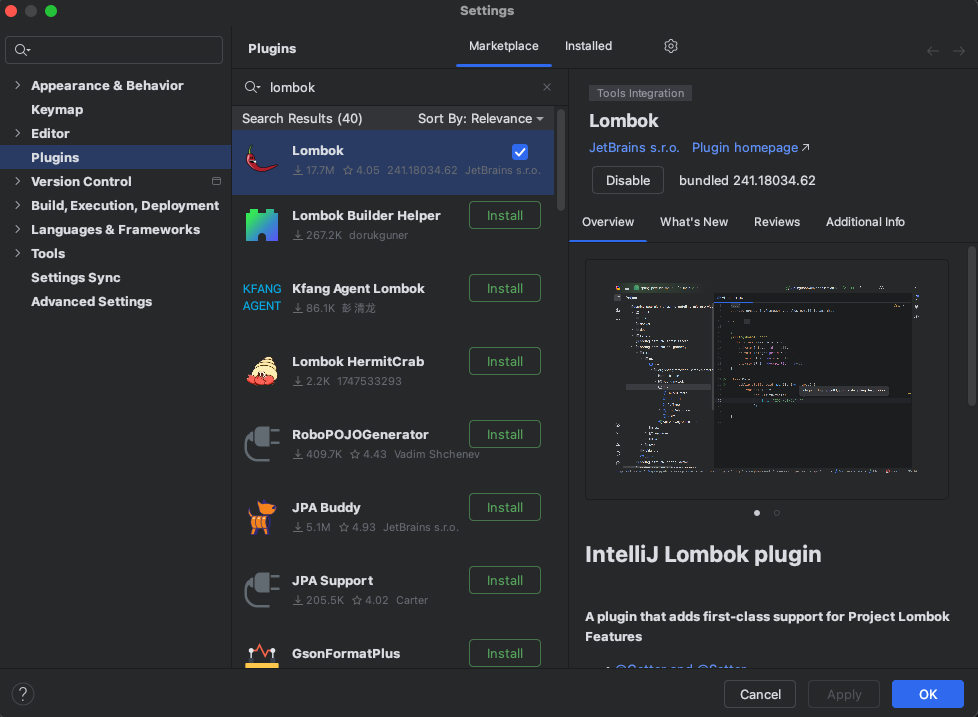
Task: Select the Lombok Builder Helper castle icon
Action: [x=262, y=225]
